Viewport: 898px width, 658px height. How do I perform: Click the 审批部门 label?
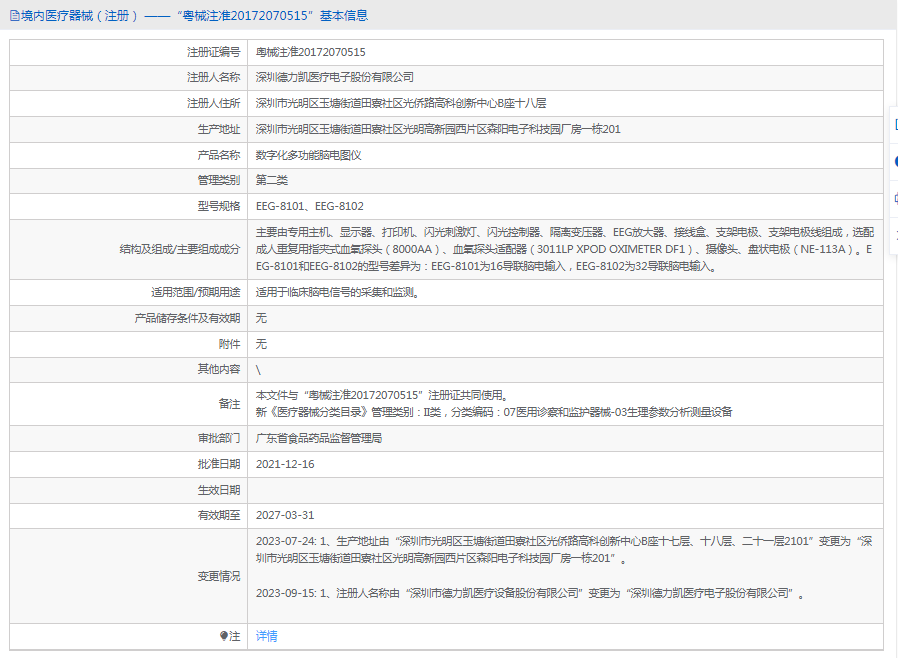click(219, 439)
